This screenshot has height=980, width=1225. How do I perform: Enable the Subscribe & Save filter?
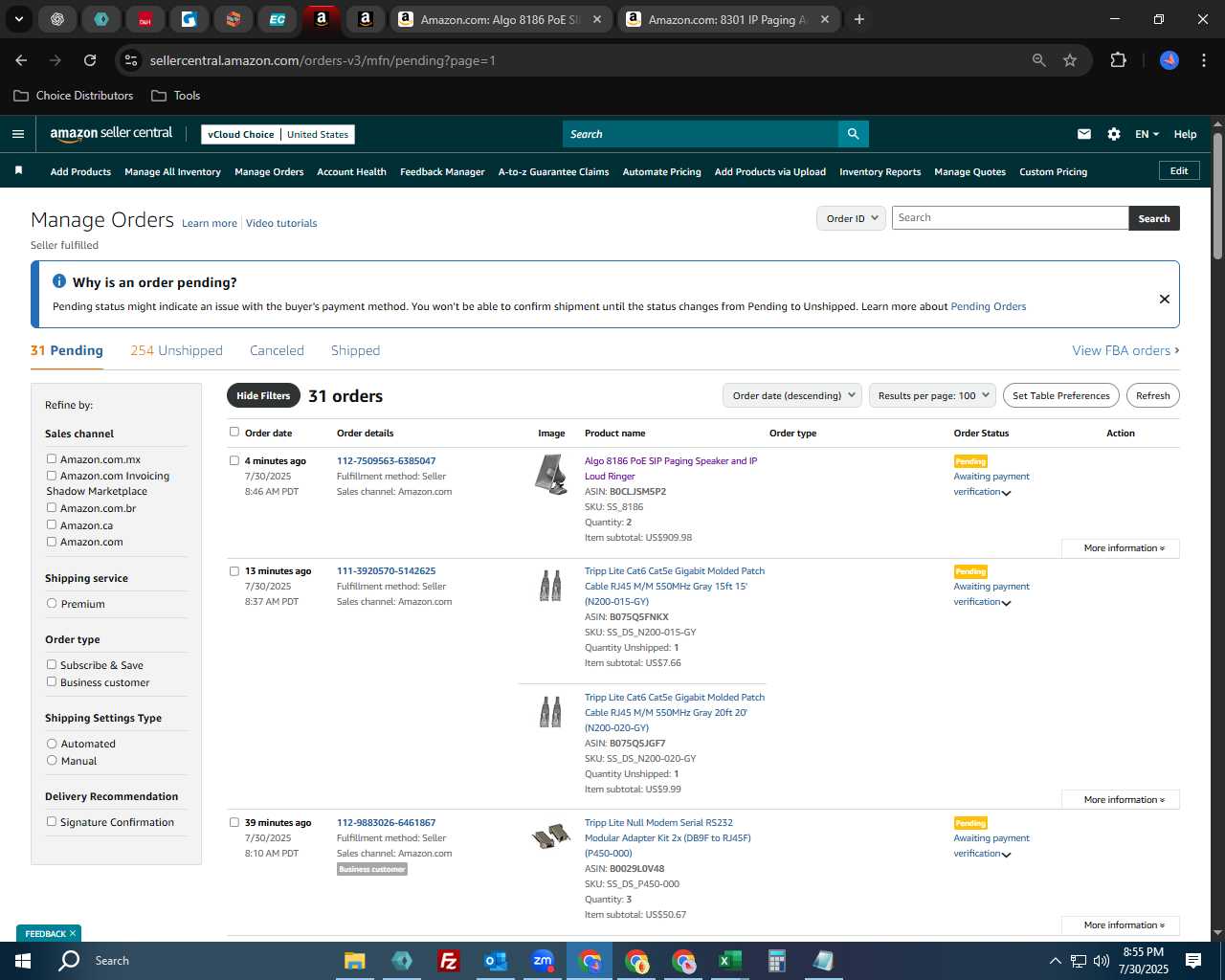click(52, 664)
